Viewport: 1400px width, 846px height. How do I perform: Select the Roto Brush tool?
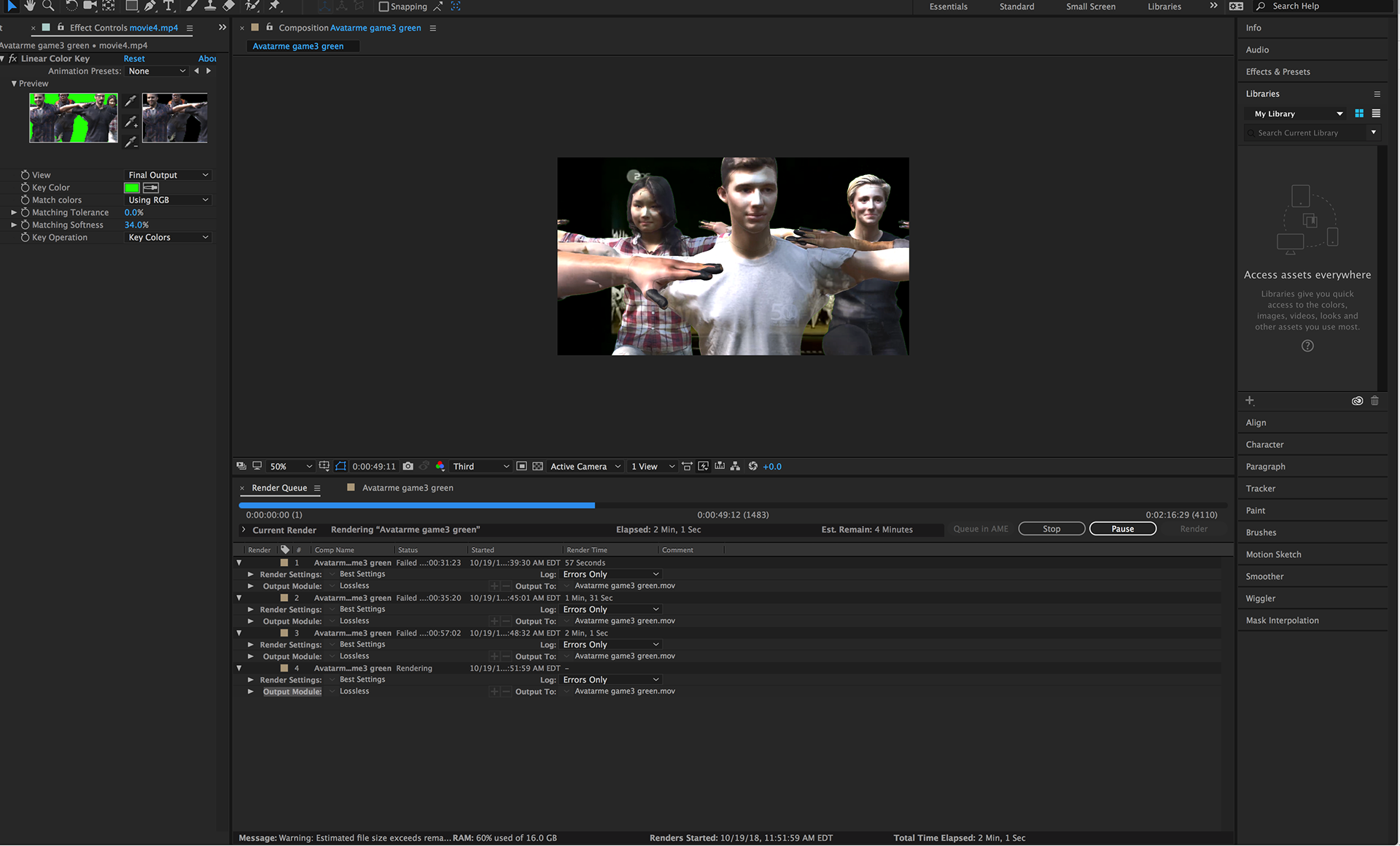coord(252,6)
